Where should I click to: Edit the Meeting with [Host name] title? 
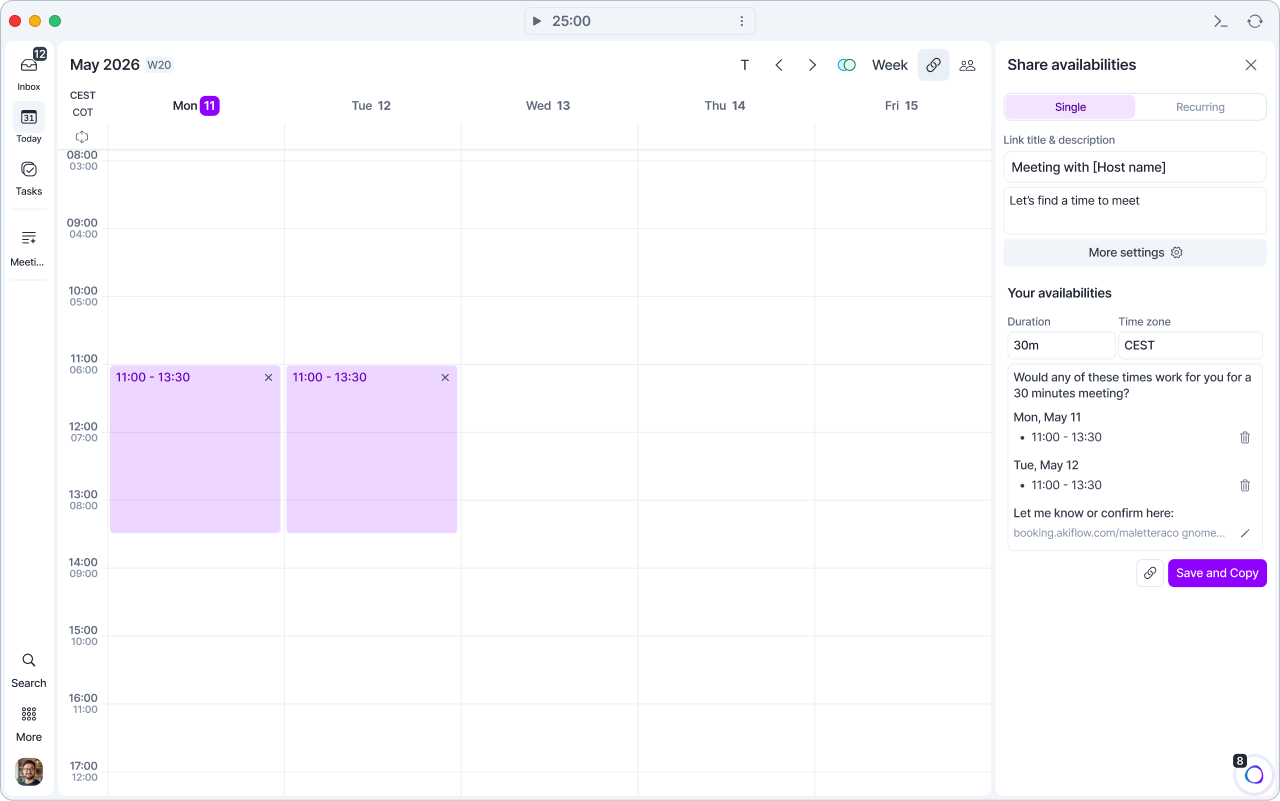point(1135,167)
